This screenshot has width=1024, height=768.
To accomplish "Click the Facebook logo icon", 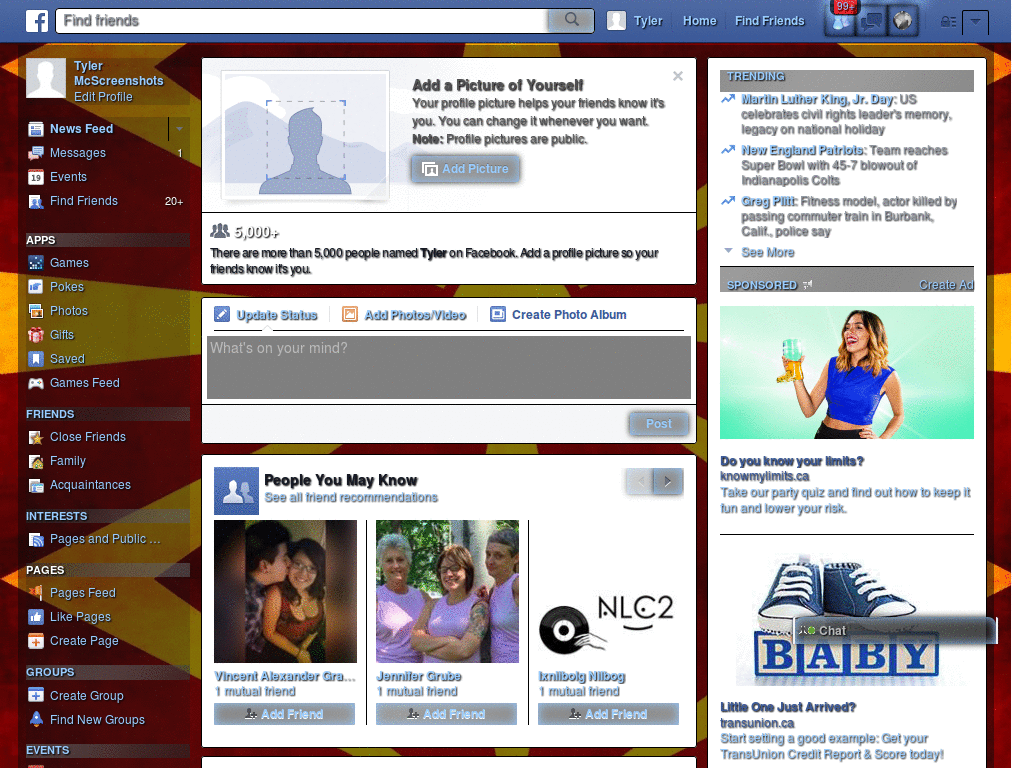I will point(37,21).
